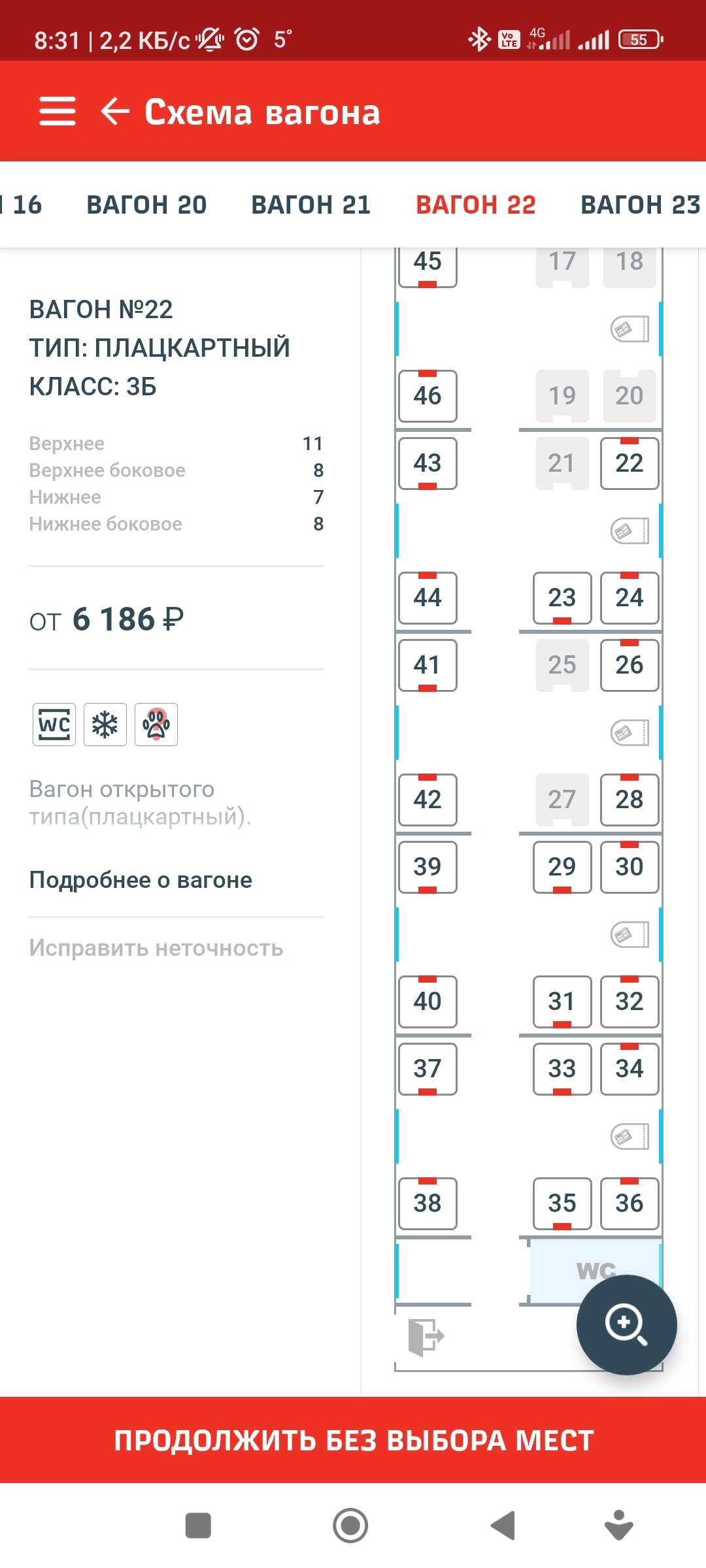Screen dimensions: 706x1568
Task: Tap the WC amenity icon
Action: (54, 725)
